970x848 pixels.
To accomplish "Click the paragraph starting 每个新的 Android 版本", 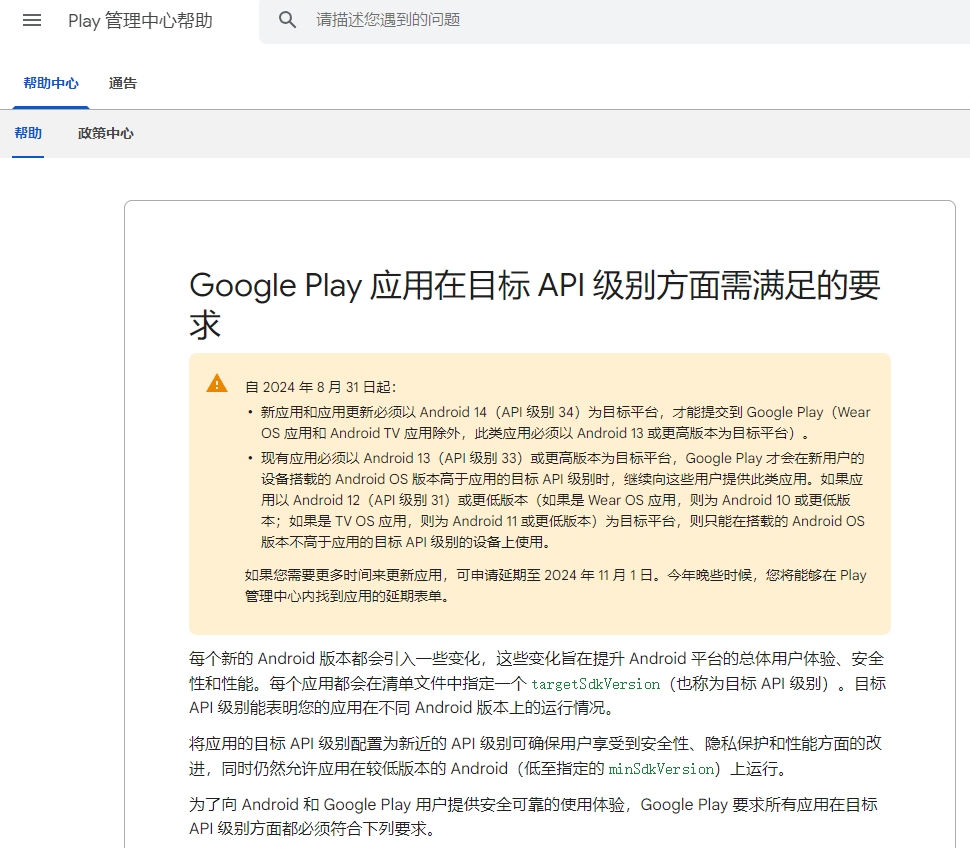I will pyautogui.click(x=538, y=683).
